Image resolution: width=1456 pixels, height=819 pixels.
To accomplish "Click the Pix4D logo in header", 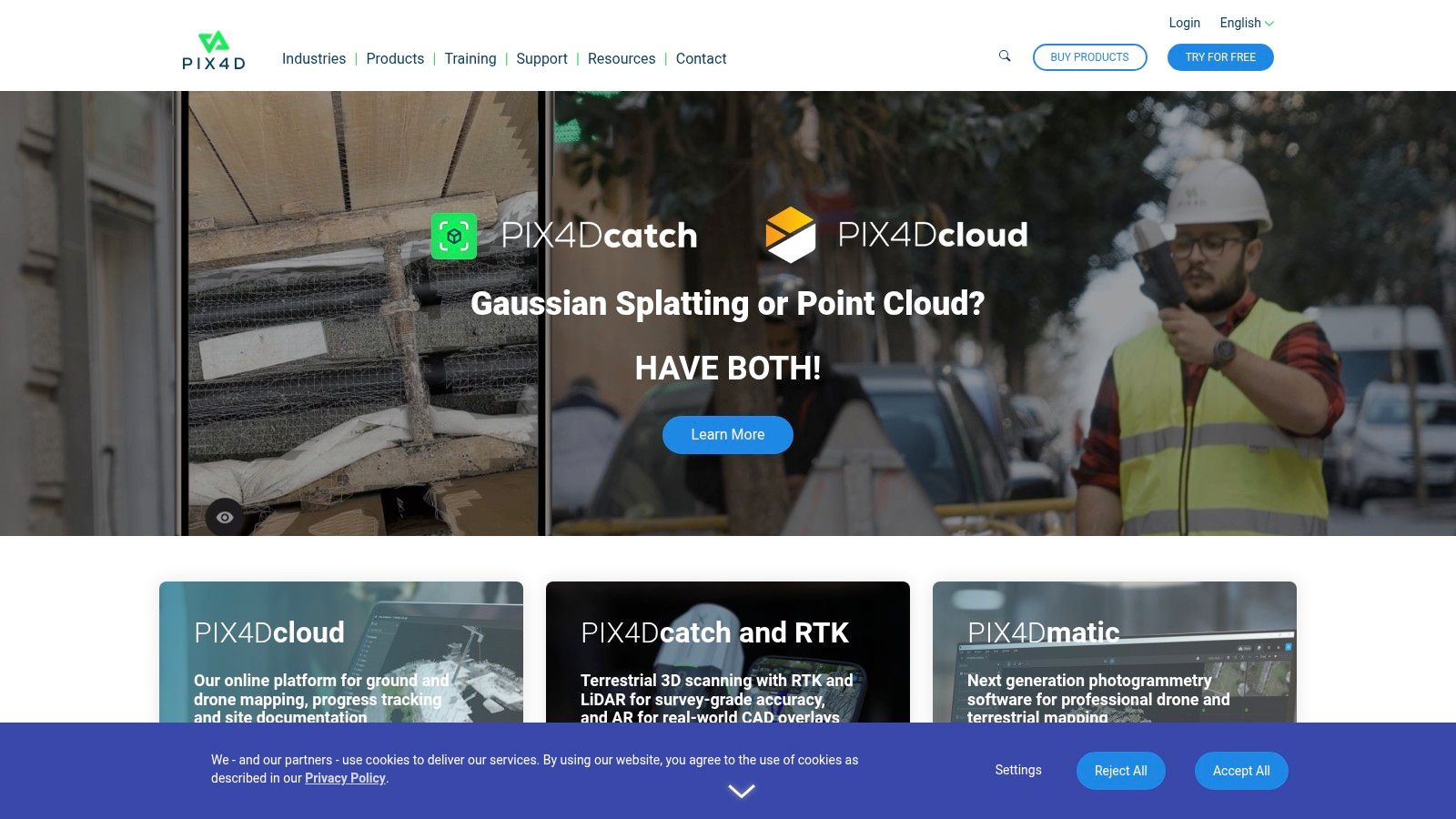I will click(214, 51).
